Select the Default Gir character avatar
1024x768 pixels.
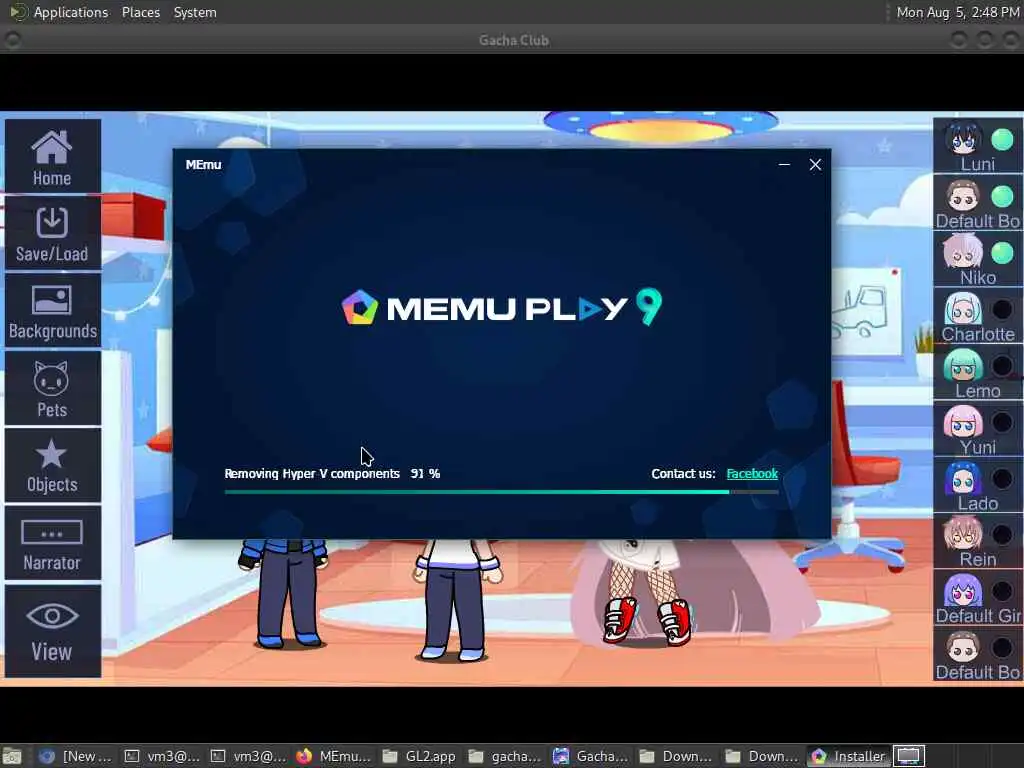pos(963,592)
